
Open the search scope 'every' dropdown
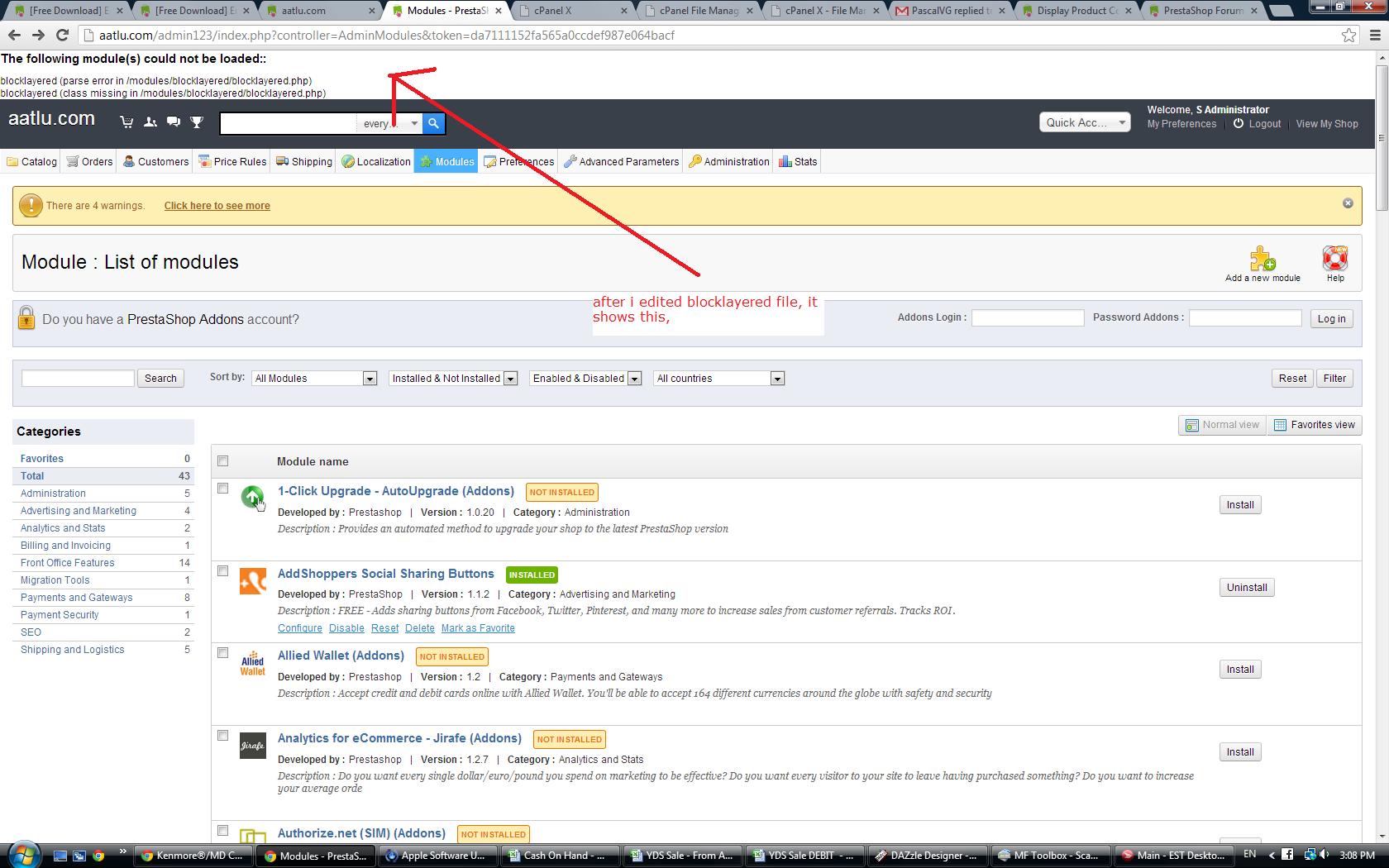click(x=389, y=123)
